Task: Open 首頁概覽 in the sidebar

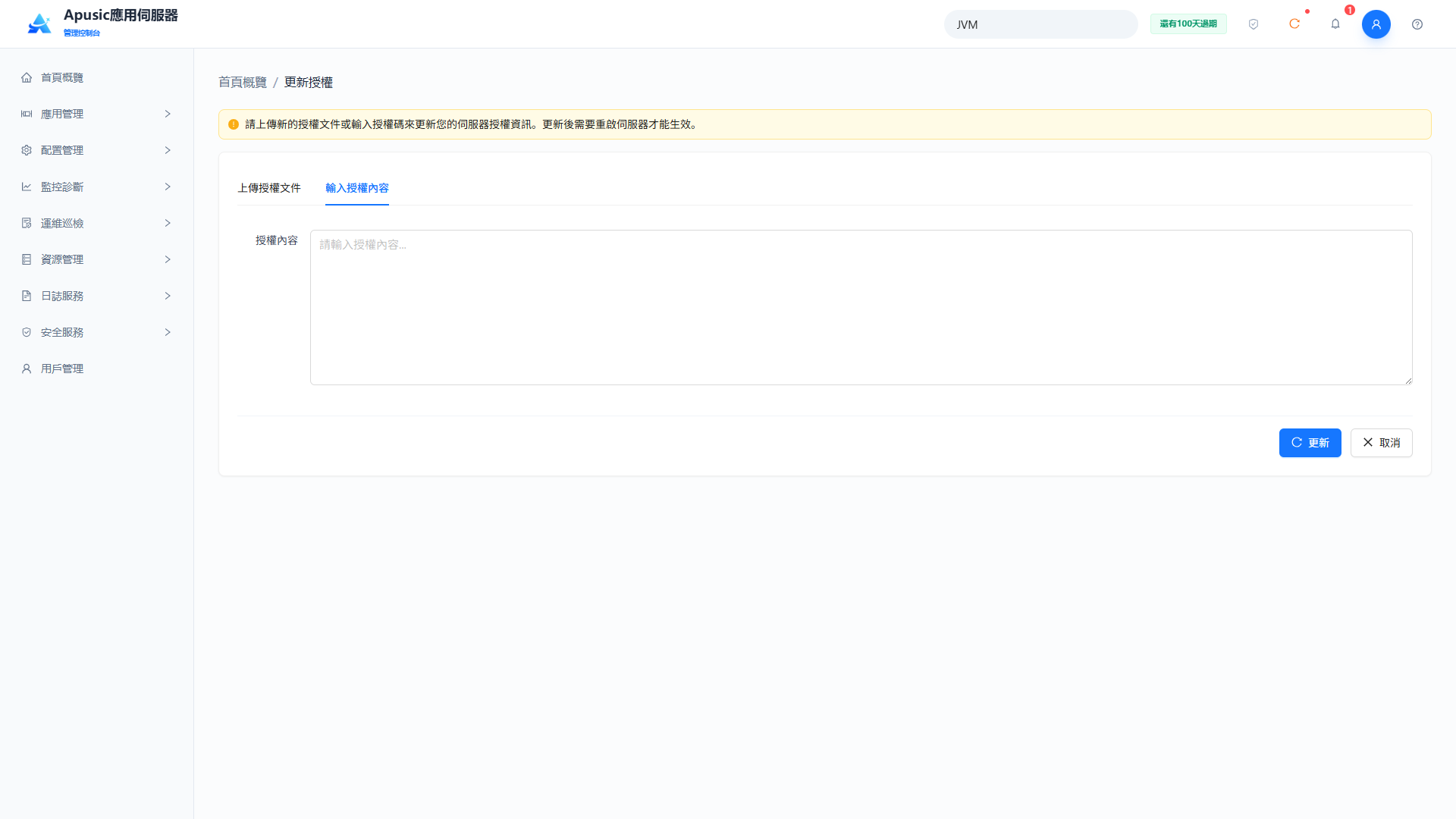Action: [x=97, y=77]
